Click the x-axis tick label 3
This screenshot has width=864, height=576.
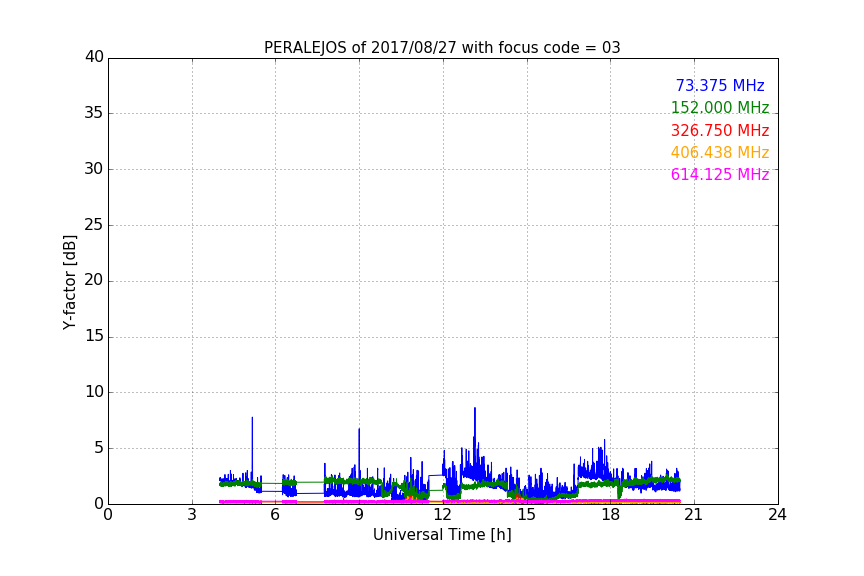[192, 515]
